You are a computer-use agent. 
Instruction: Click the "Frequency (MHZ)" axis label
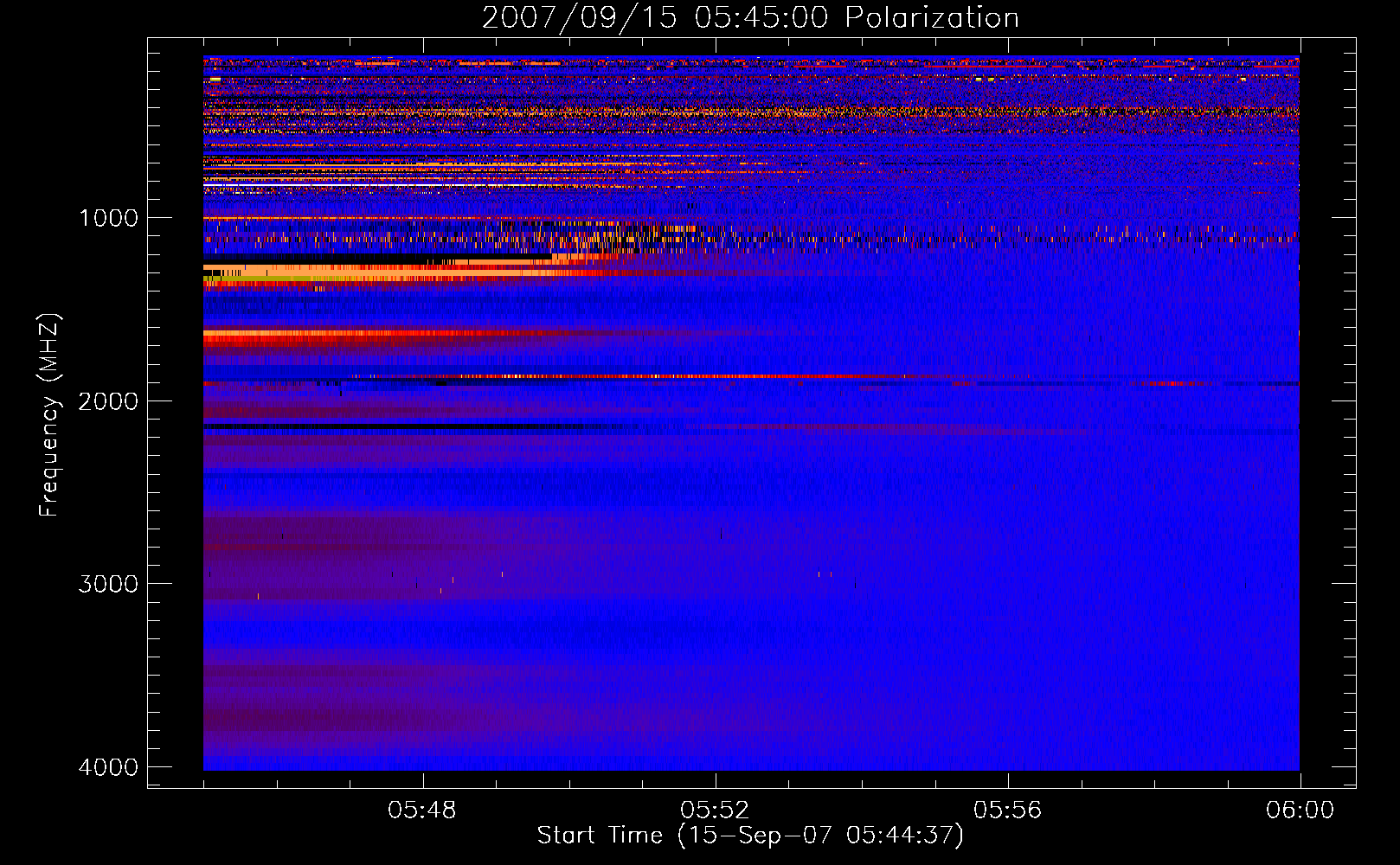click(50, 415)
